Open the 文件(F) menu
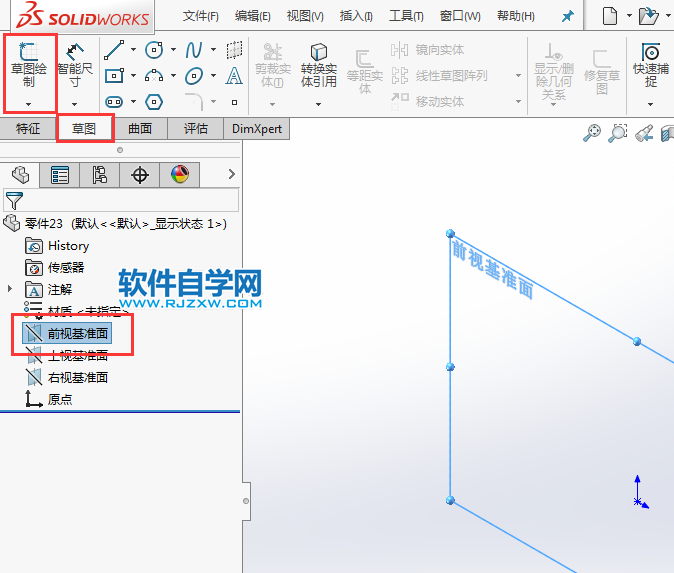Screen dimensions: 674x573 click(201, 16)
